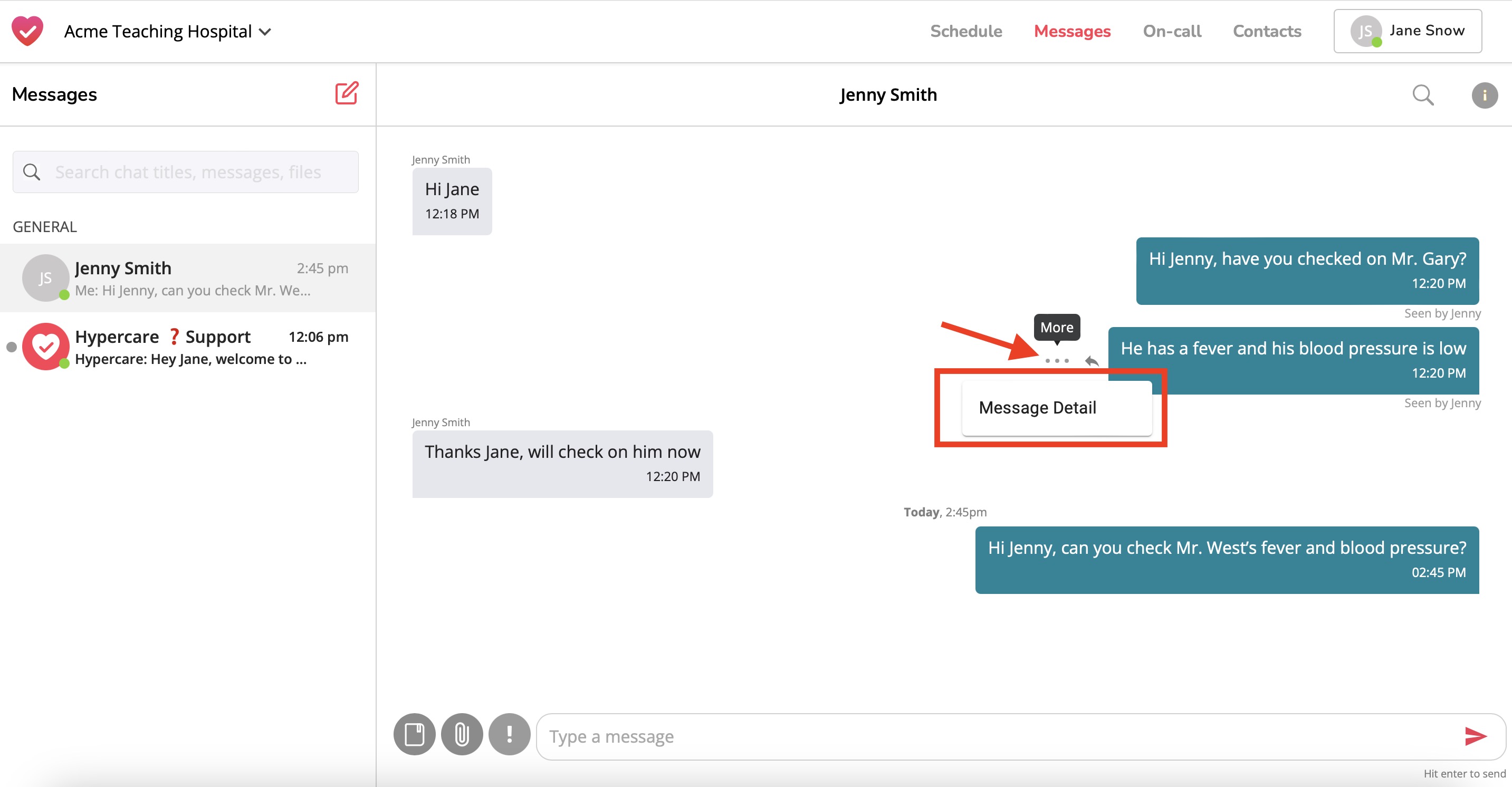The width and height of the screenshot is (1512, 787).
Task: Go to the Contacts tab
Action: pos(1267,31)
